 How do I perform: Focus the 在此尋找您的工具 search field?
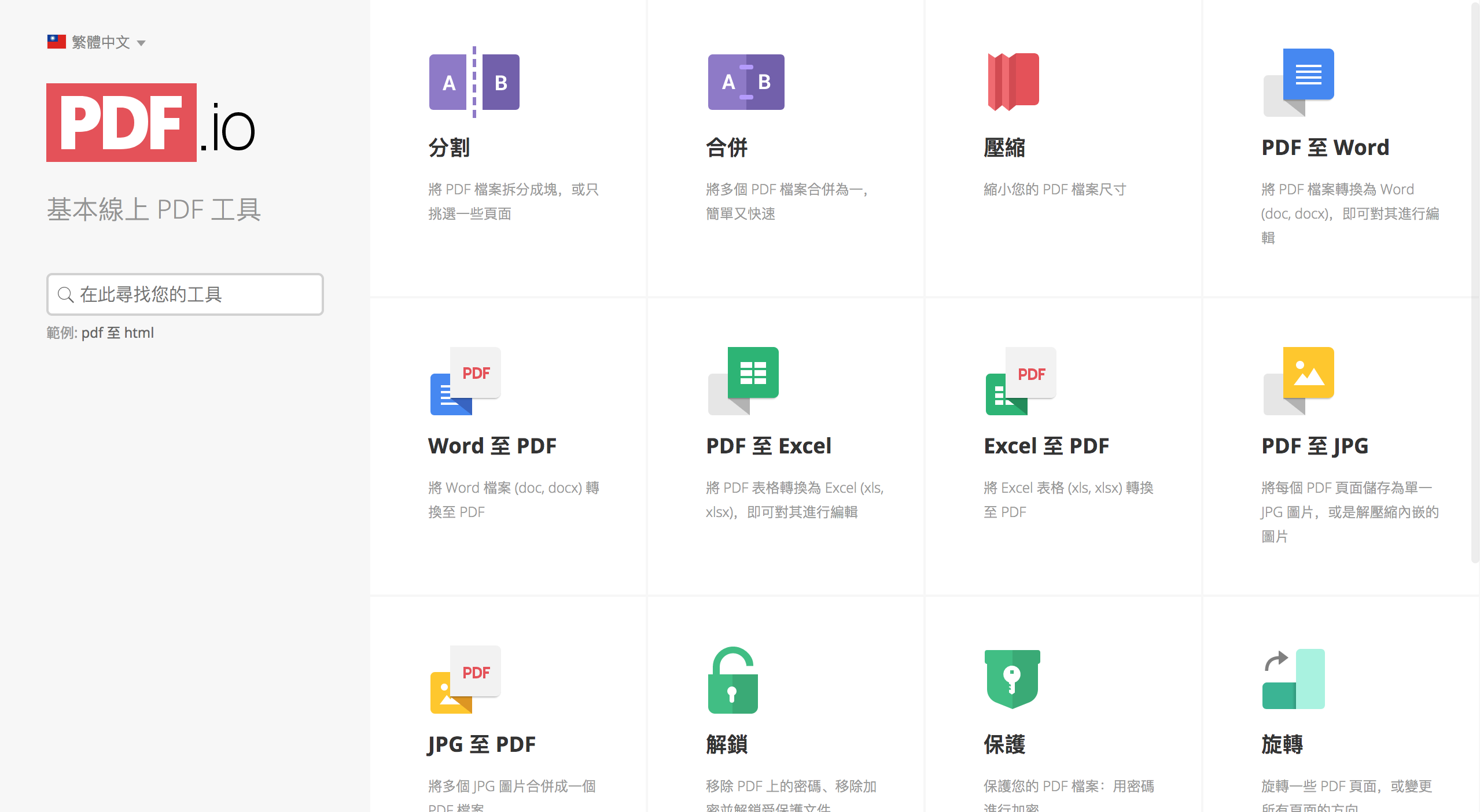pos(185,294)
